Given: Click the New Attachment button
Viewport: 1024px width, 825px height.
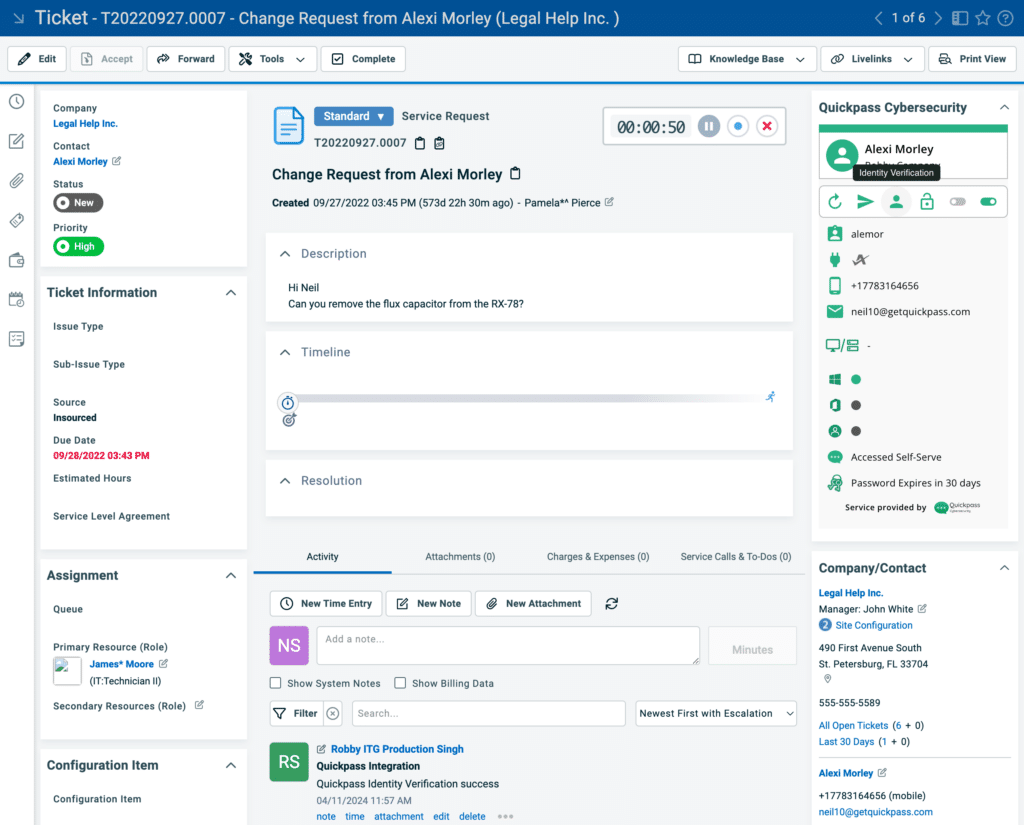Looking at the screenshot, I should [533, 604].
